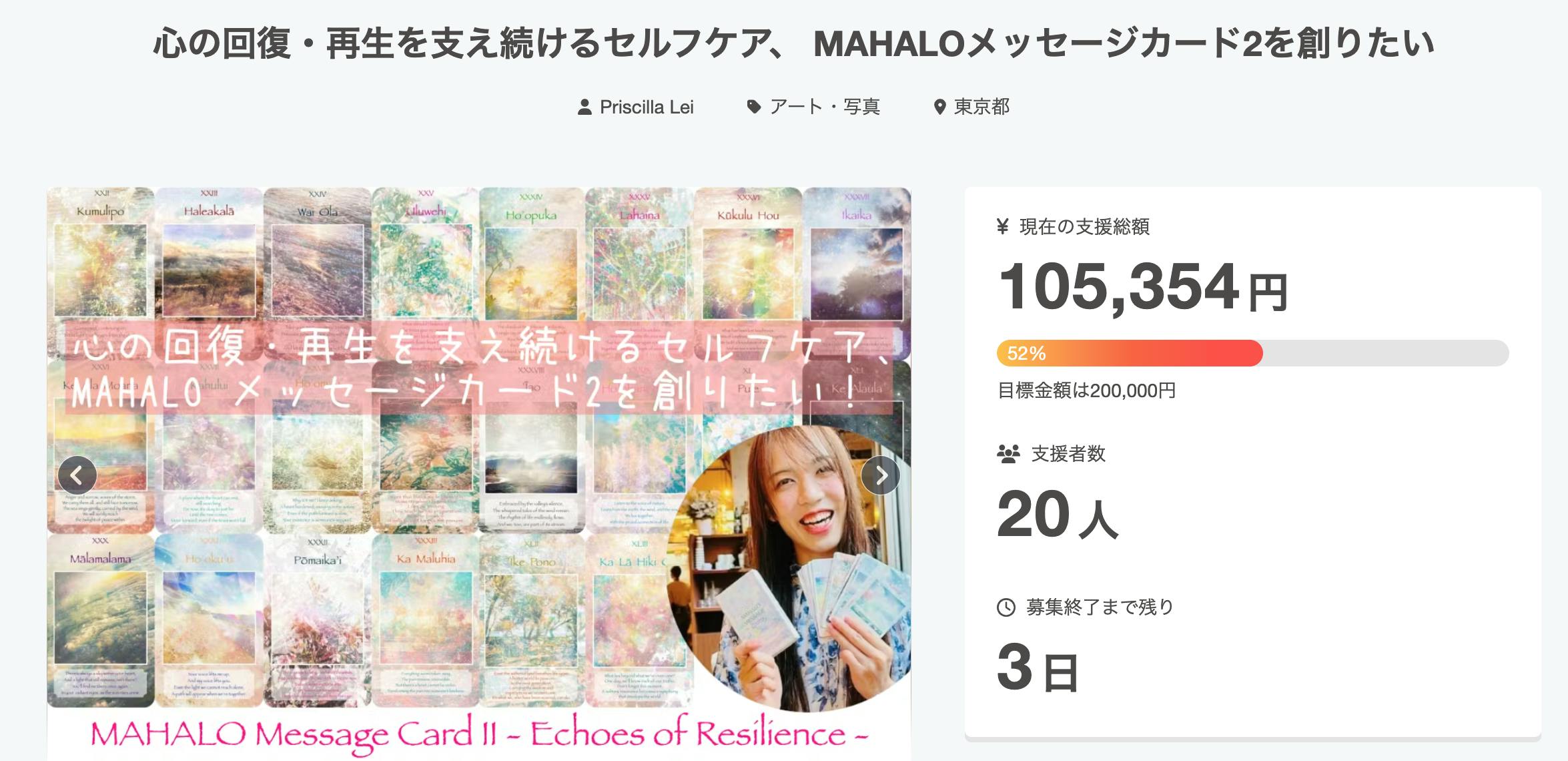
Task: Click the supporters group icon beside 支援者数
Action: 1008,455
